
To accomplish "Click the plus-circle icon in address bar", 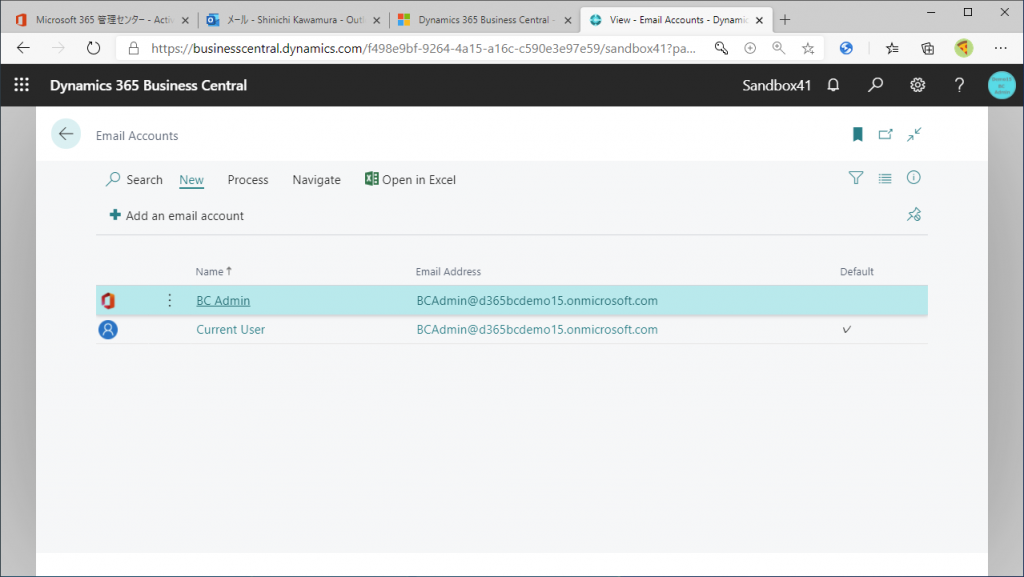I will tap(750, 48).
